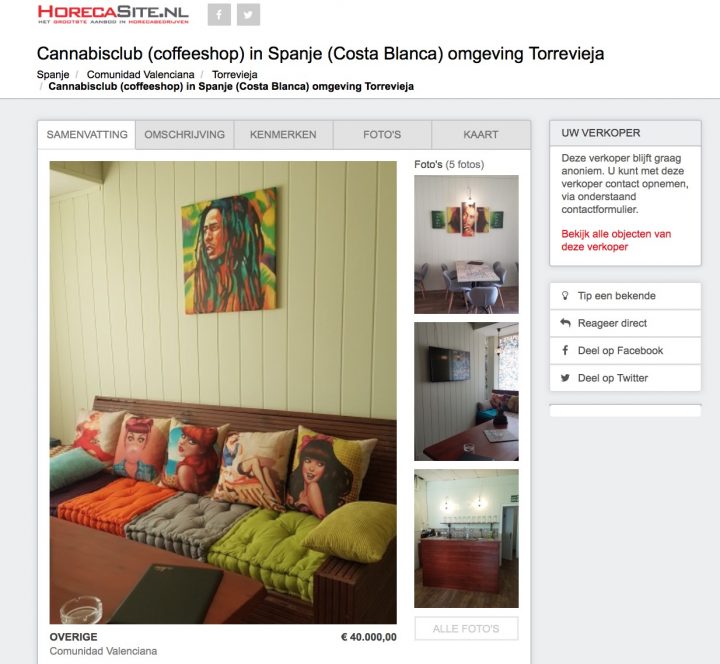Click the Facebook icon beside Deel op Facebook

coord(565,350)
